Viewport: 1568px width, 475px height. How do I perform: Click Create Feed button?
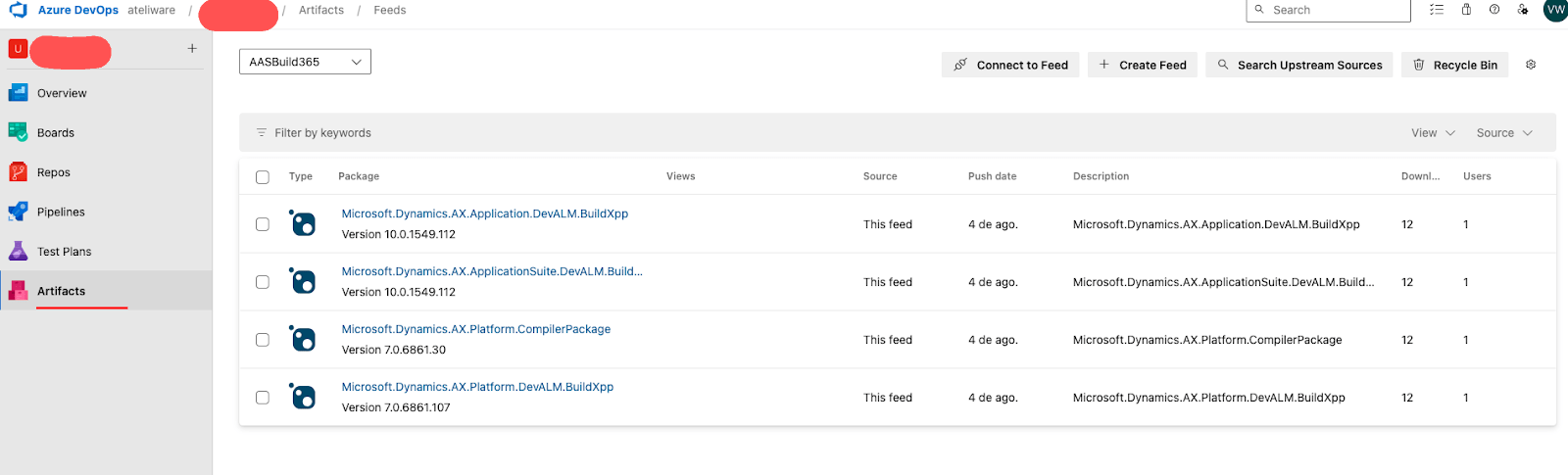tap(1143, 65)
